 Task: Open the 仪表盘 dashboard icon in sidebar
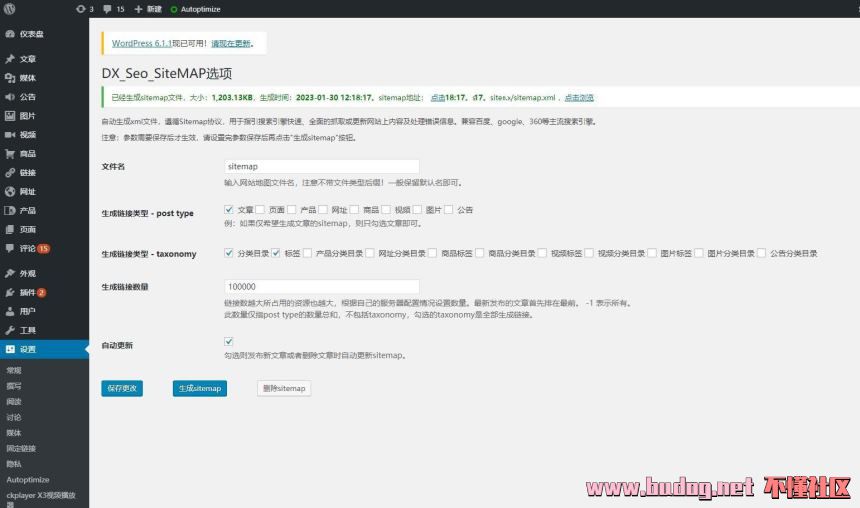[x=10, y=34]
